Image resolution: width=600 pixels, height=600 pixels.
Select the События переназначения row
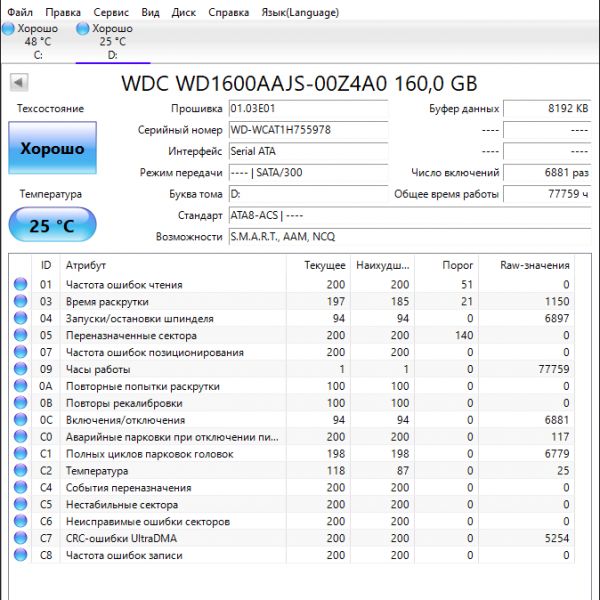coord(292,487)
